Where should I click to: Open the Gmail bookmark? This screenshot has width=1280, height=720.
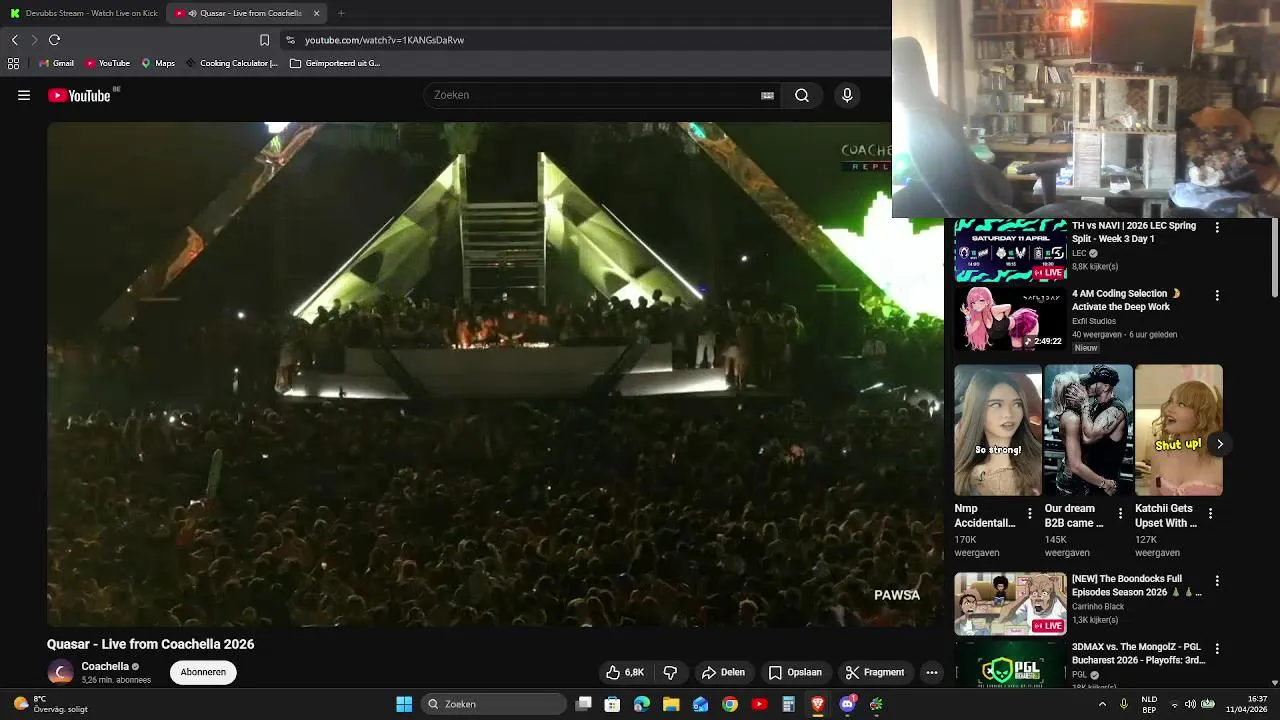click(56, 63)
